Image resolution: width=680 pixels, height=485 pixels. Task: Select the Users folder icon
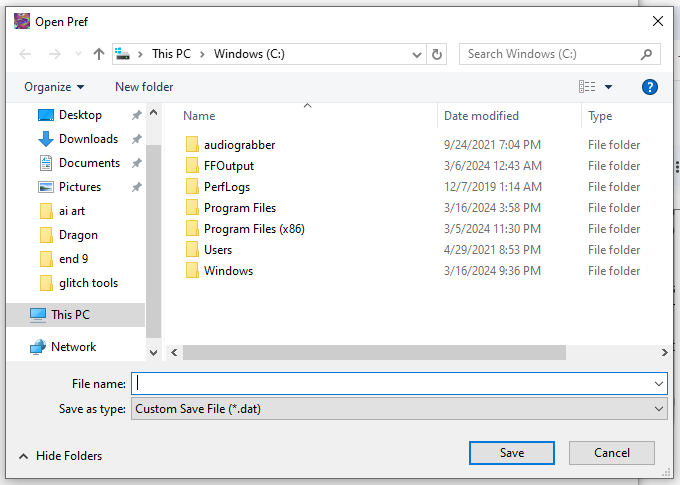(192, 249)
